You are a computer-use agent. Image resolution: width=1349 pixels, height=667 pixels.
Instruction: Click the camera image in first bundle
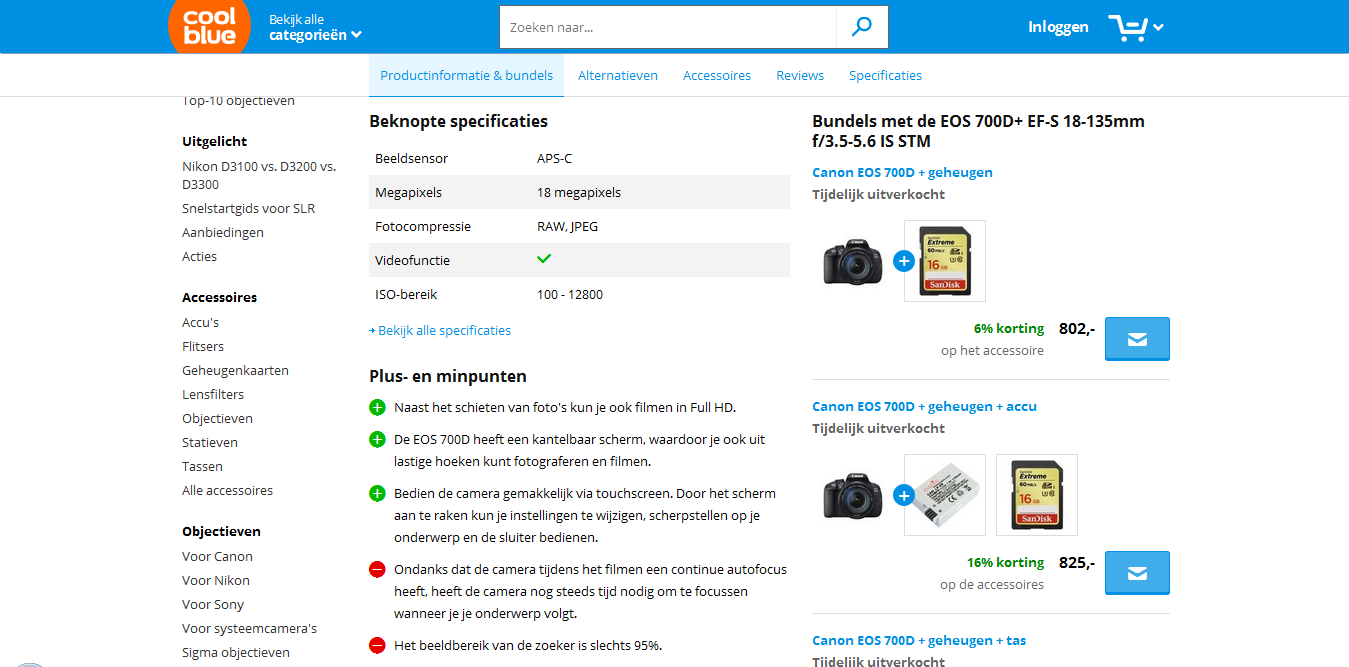[x=853, y=261]
